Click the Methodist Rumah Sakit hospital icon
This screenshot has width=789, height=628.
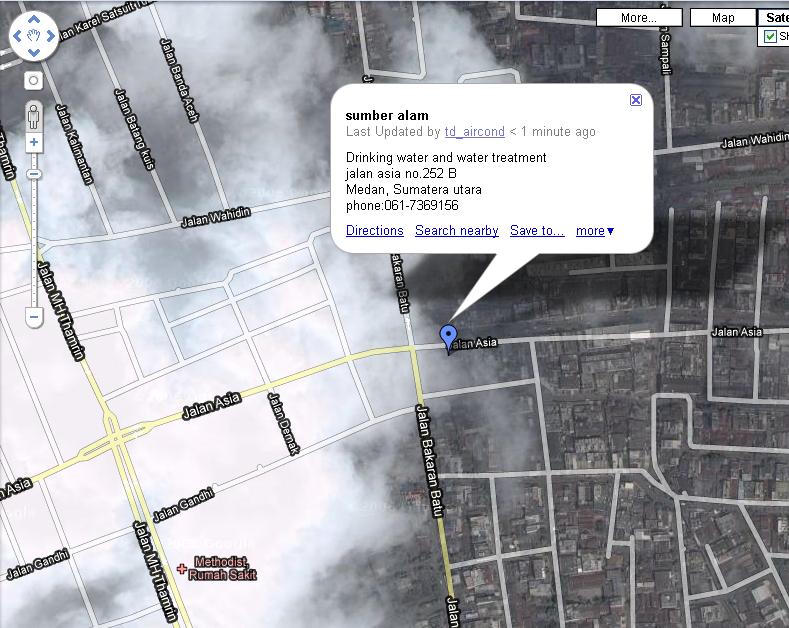click(x=181, y=569)
